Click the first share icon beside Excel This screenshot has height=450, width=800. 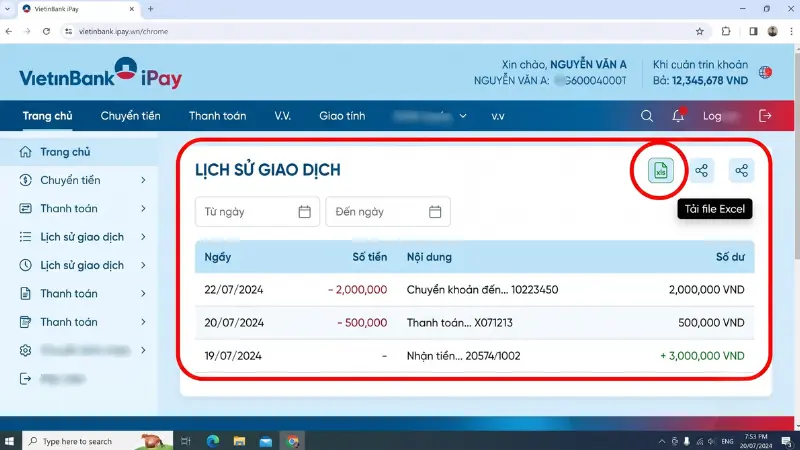click(x=702, y=170)
